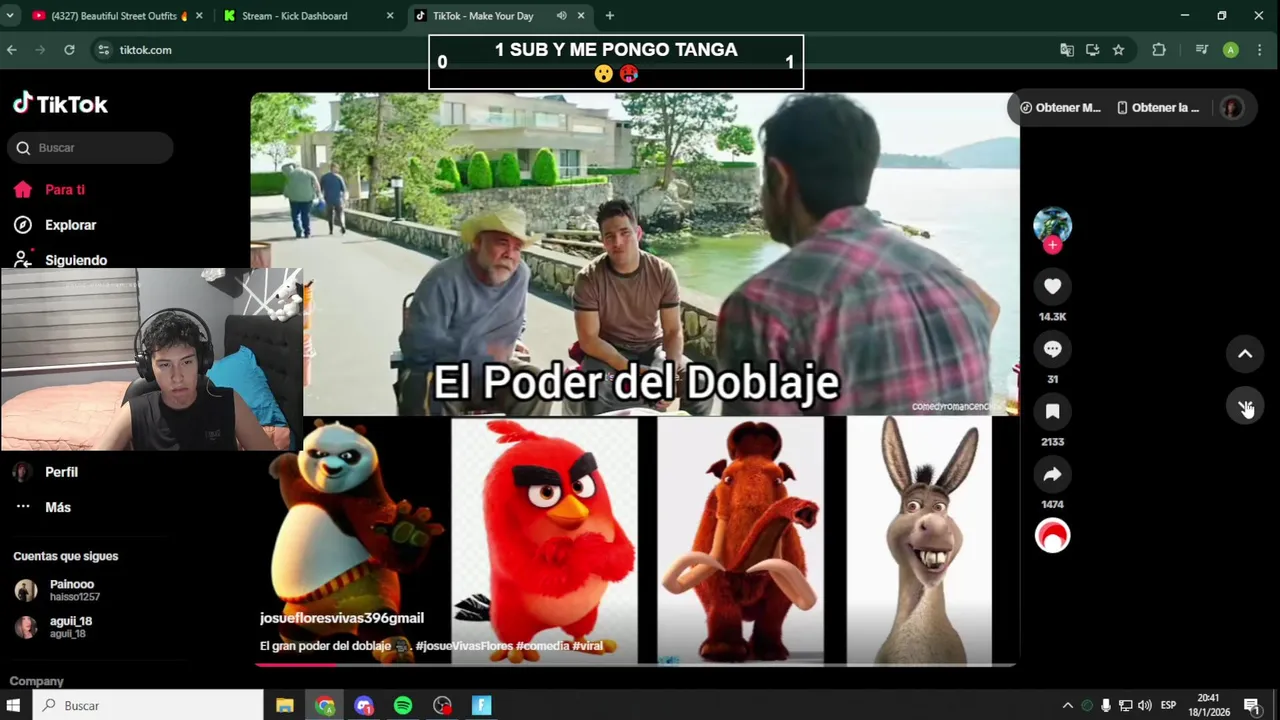Click the Company footer link
Image resolution: width=1280 pixels, height=720 pixels.
pyautogui.click(x=36, y=681)
